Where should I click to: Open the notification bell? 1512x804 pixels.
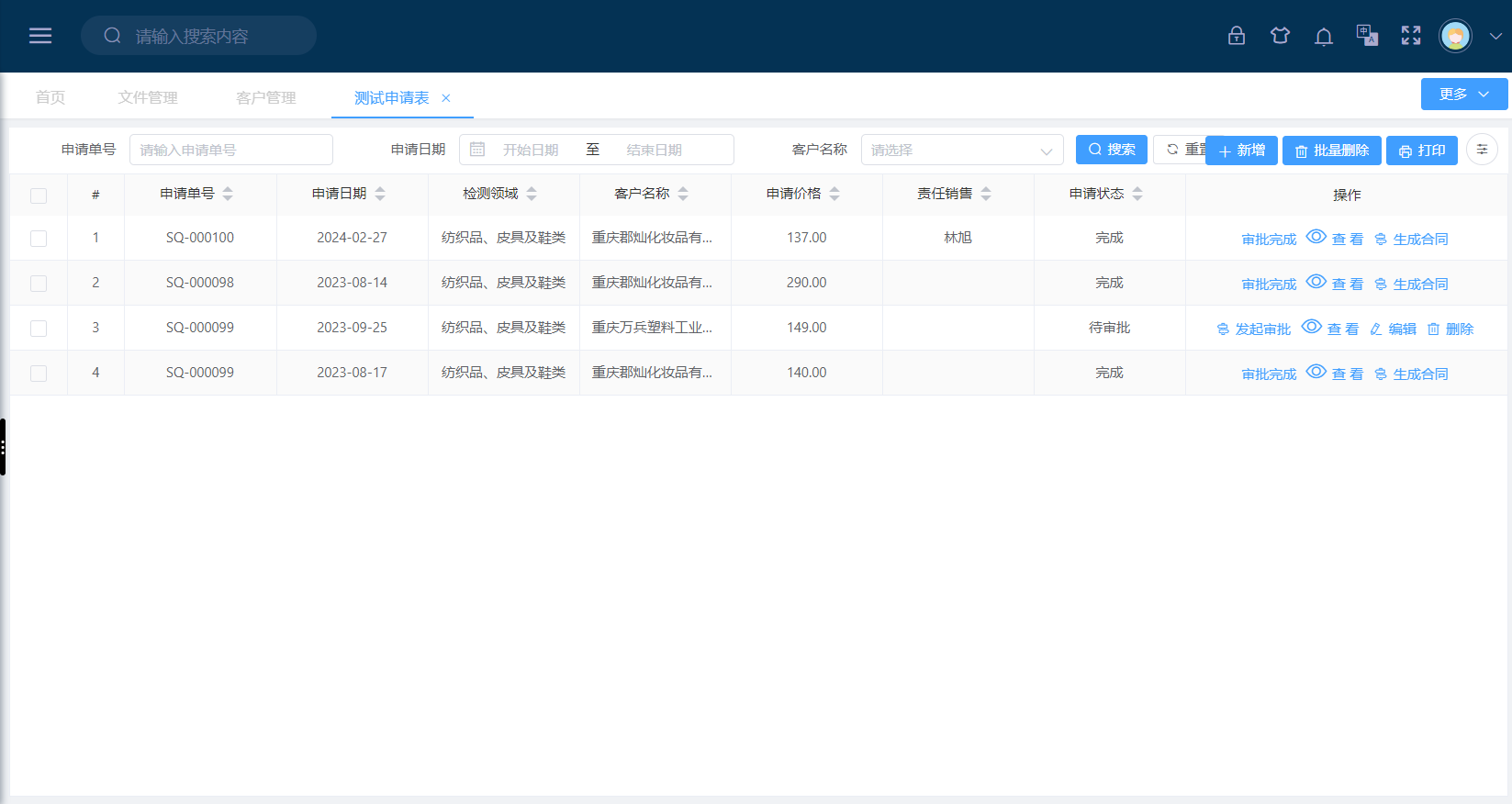point(1324,36)
